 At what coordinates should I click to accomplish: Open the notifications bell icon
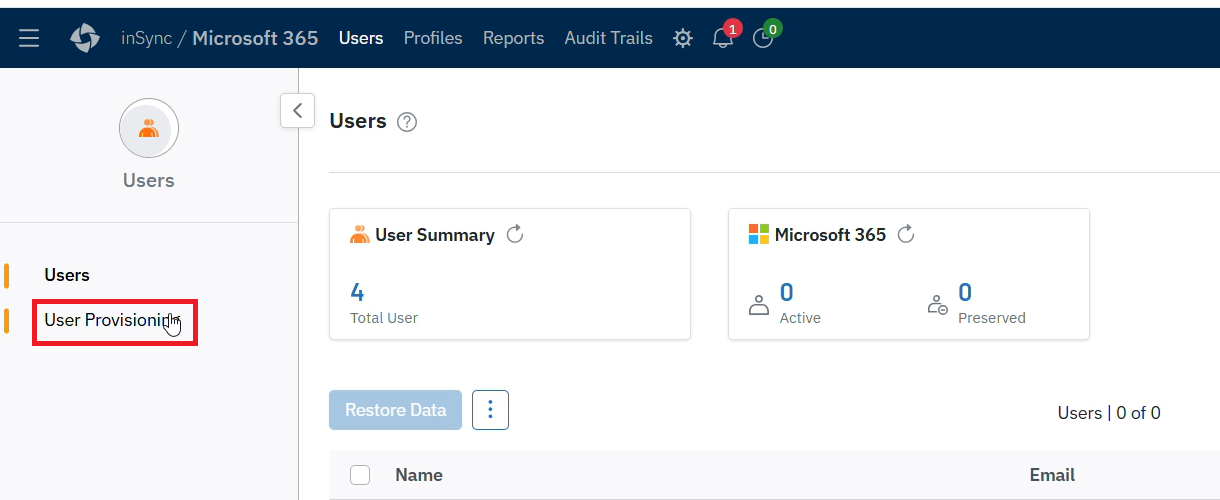(723, 38)
